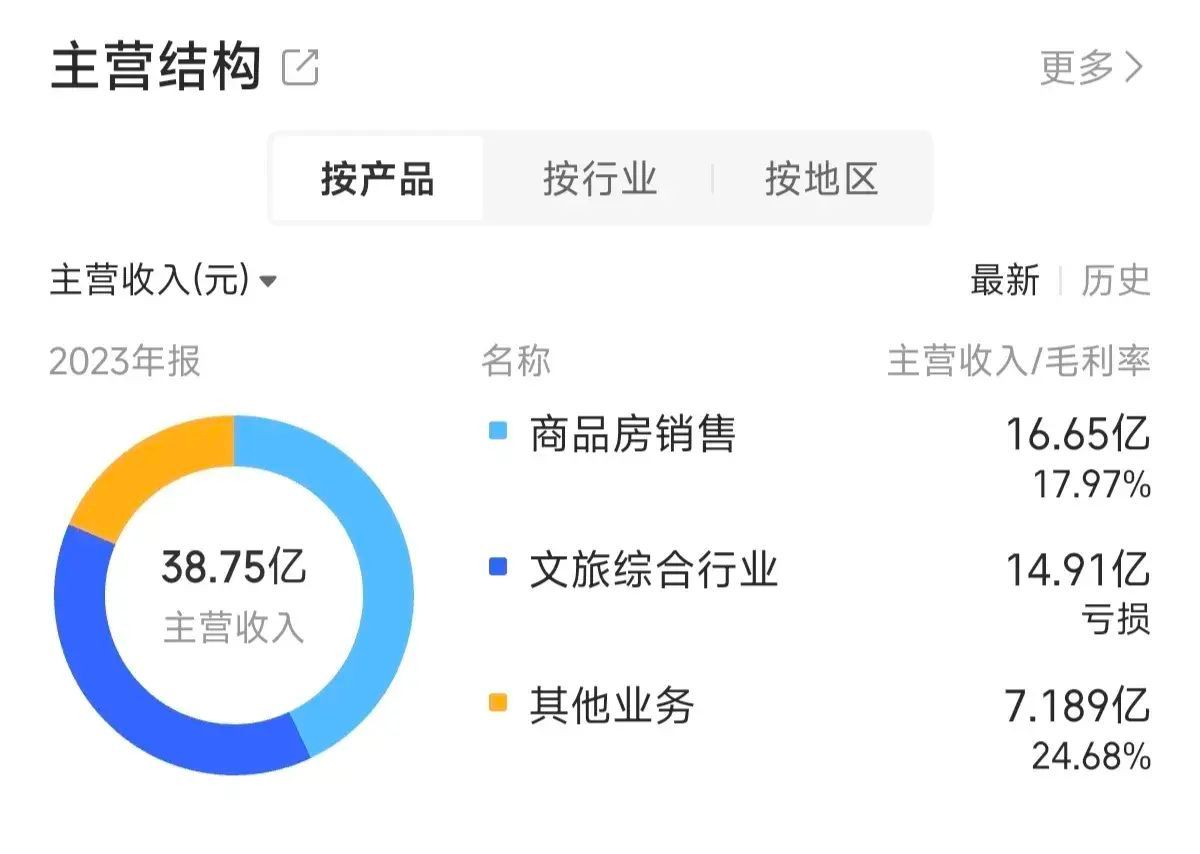
Task: Select the 按产品 tab
Action: click(x=377, y=179)
